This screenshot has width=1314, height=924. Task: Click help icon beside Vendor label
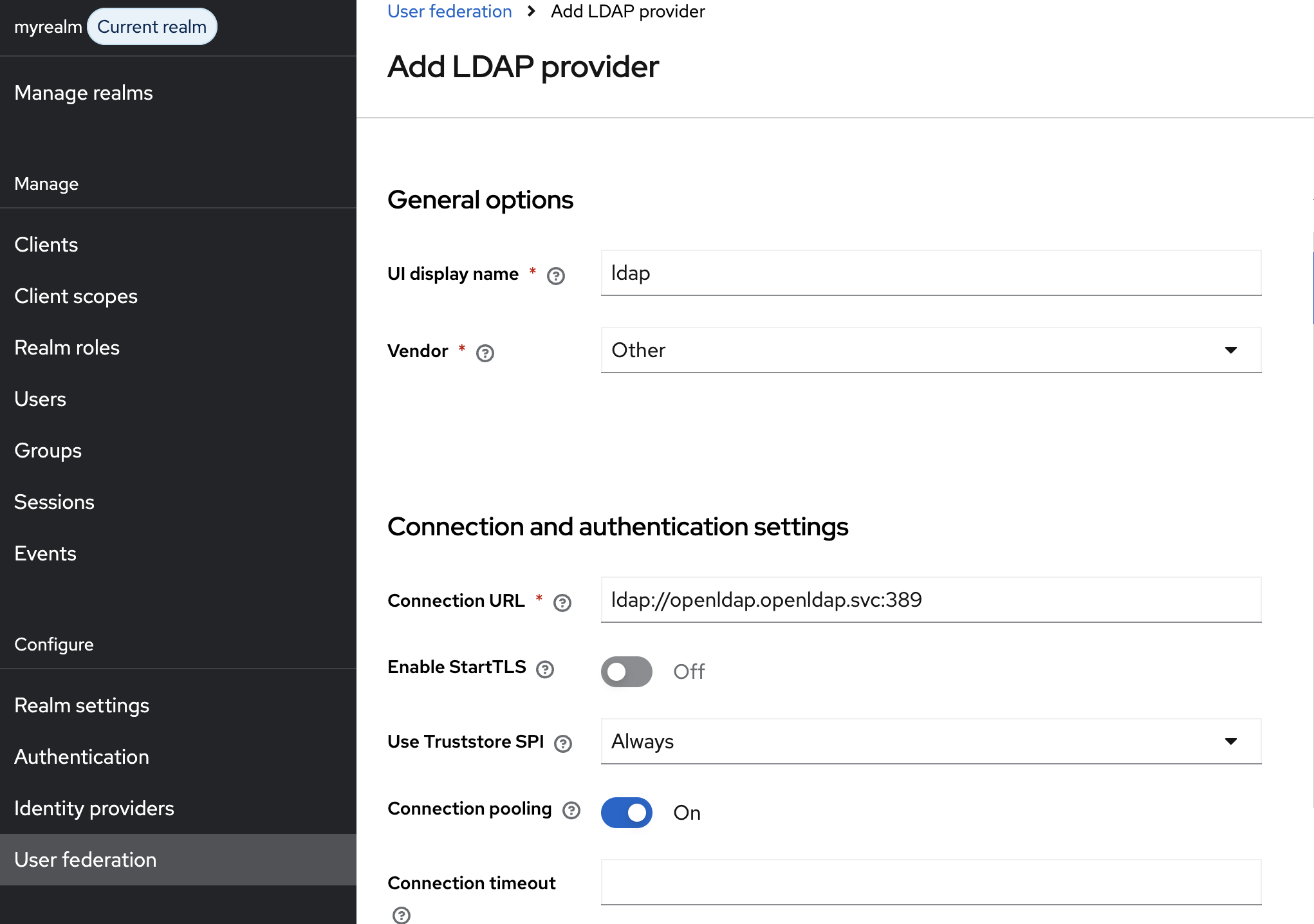click(485, 353)
